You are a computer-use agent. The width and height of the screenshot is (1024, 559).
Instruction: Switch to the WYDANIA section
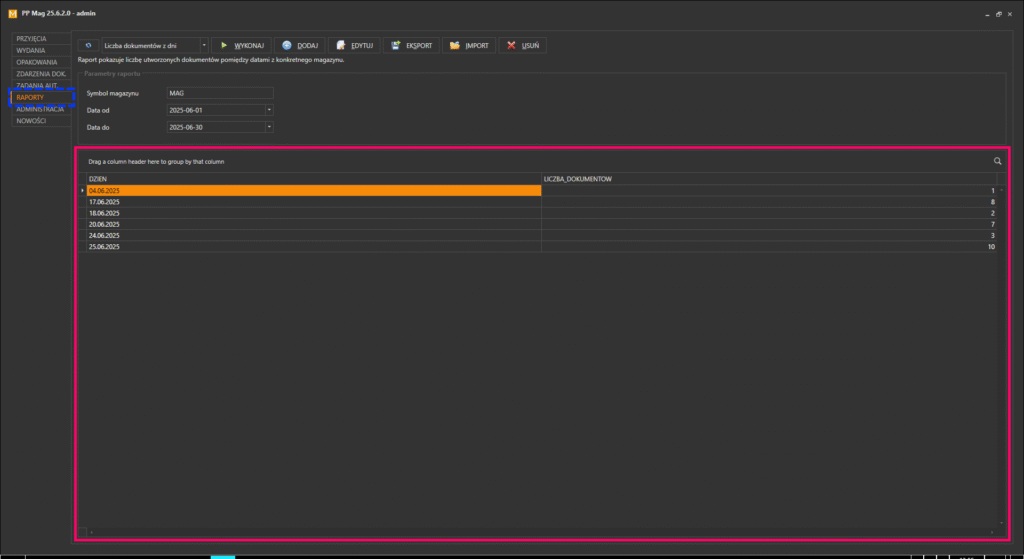(x=41, y=50)
